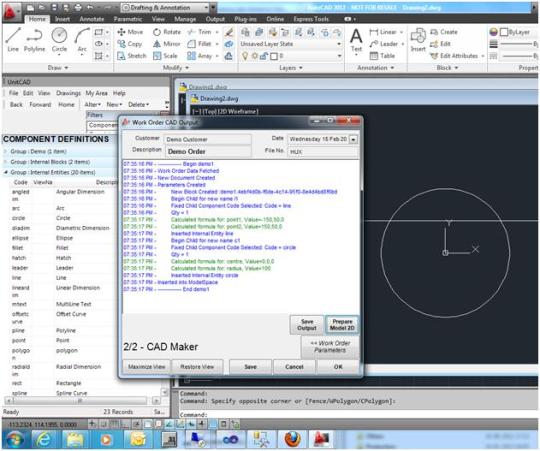Click the Insert block tool
540x451 pixels.
click(x=418, y=41)
